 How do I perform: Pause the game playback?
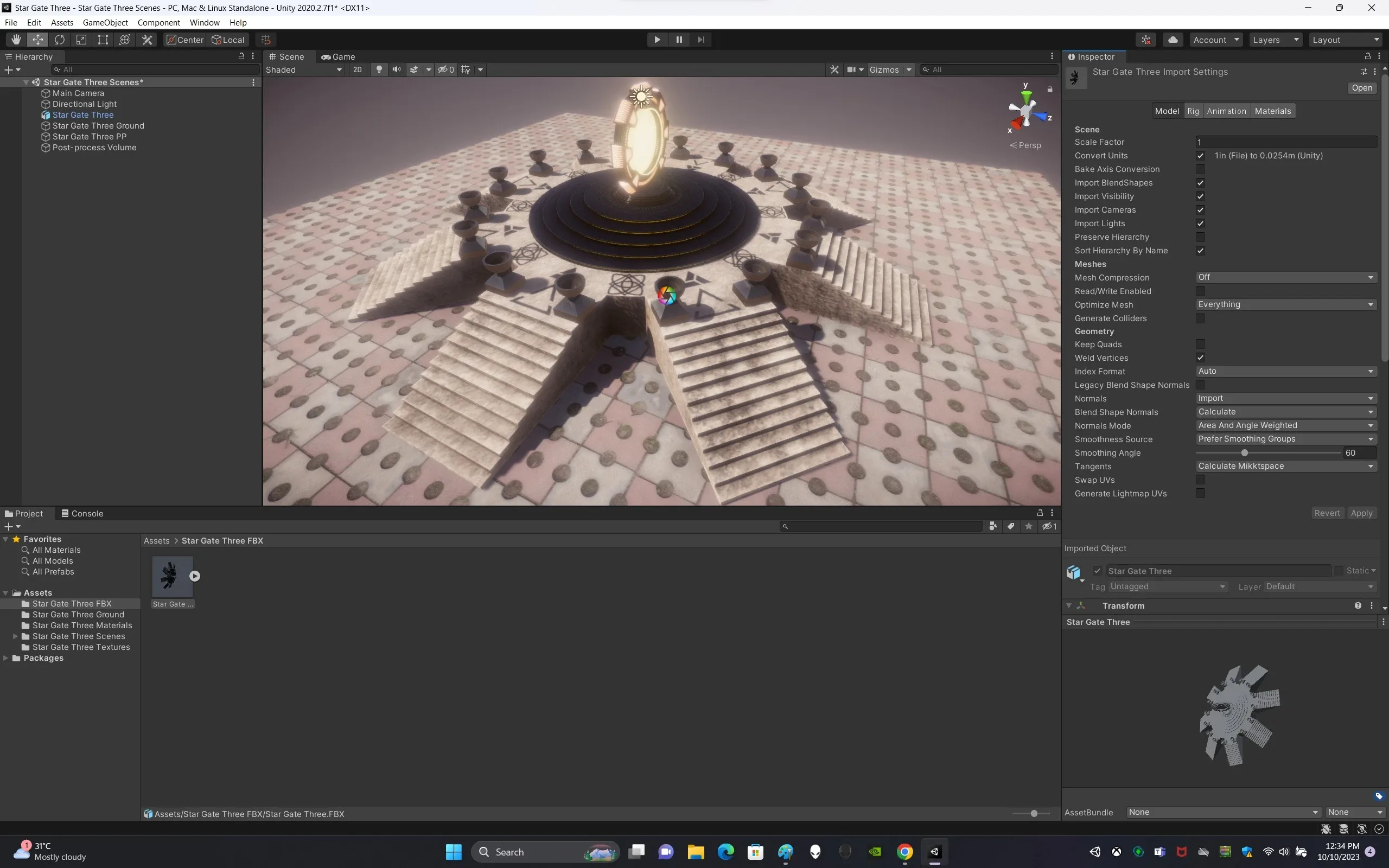pos(679,40)
